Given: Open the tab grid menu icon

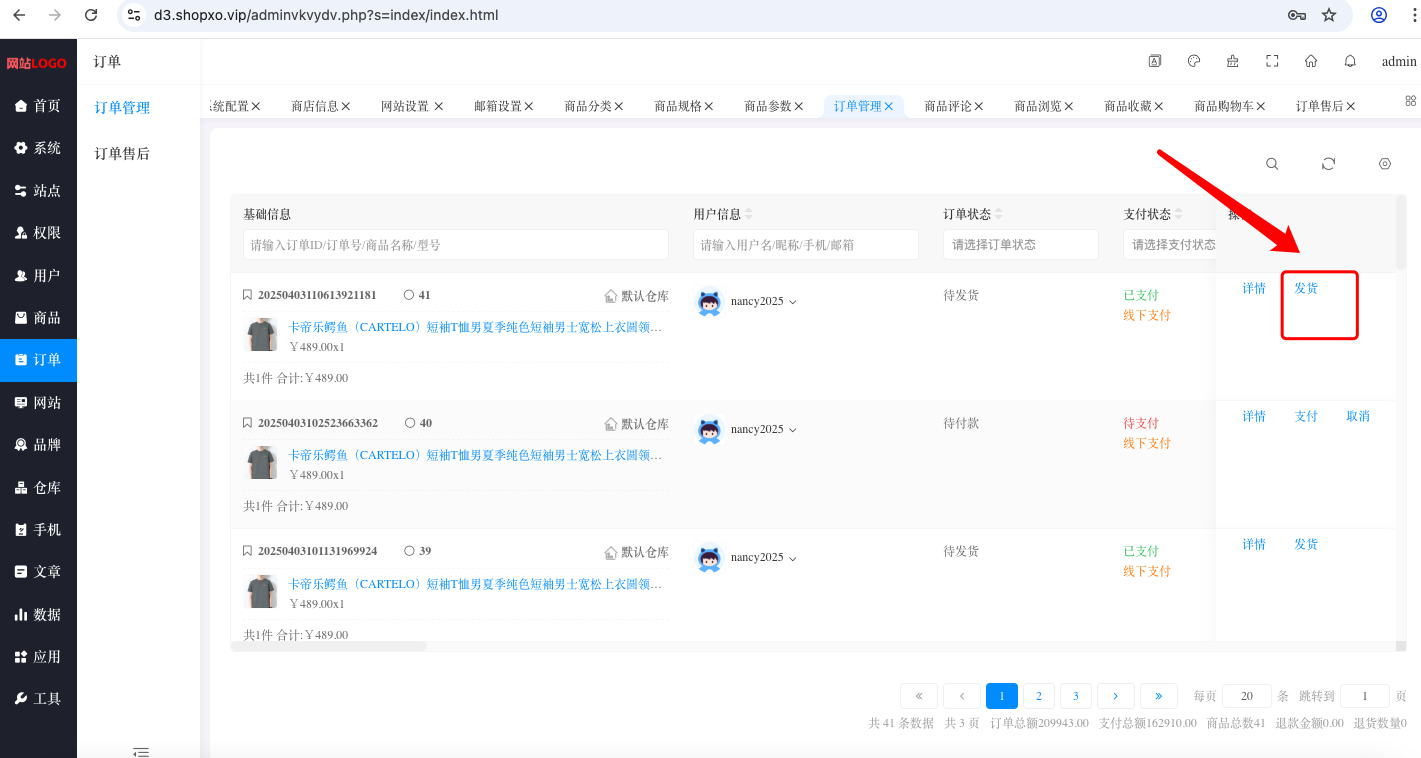Looking at the screenshot, I should (1410, 101).
